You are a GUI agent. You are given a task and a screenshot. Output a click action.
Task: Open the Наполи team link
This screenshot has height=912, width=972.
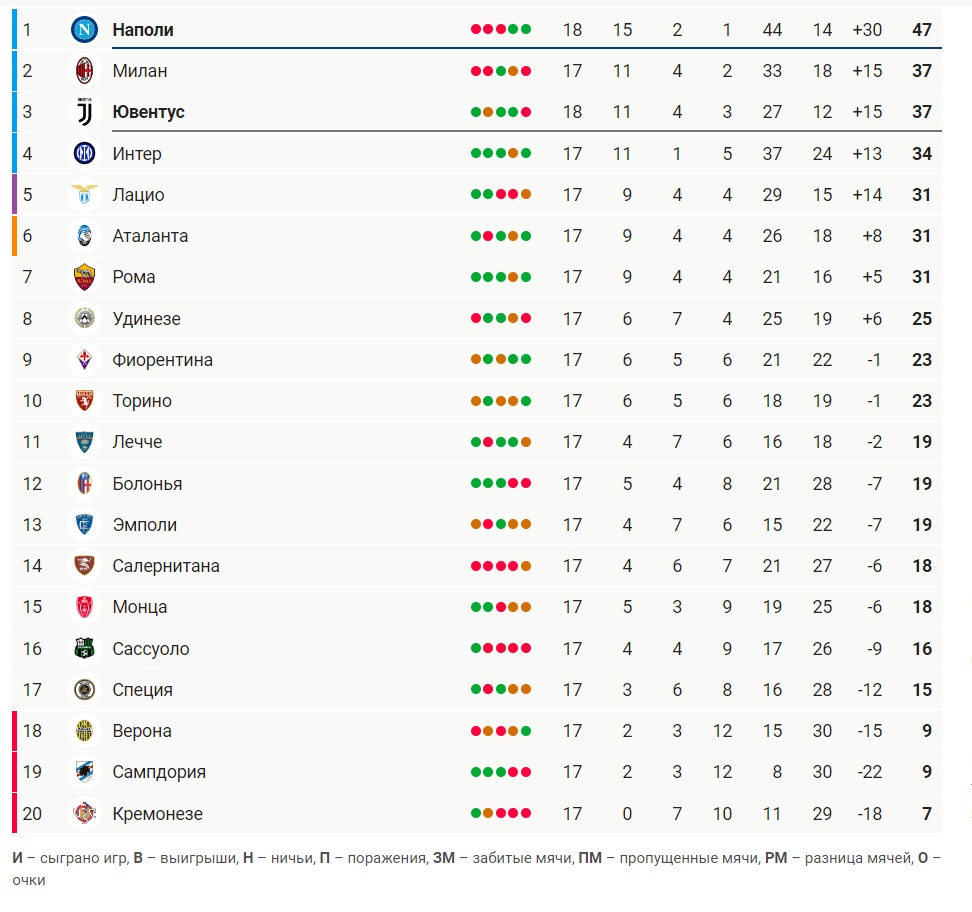[x=143, y=30]
